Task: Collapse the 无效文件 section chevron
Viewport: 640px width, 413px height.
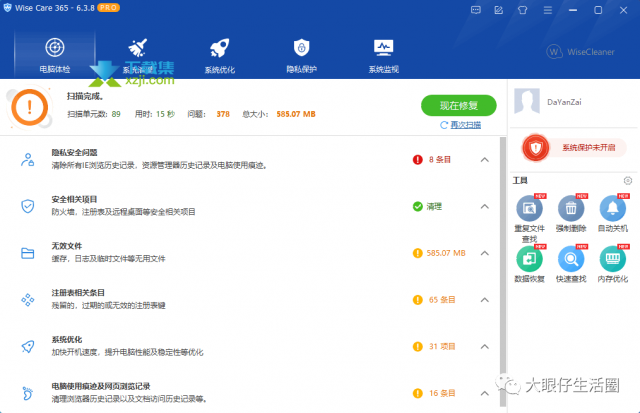Action: pyautogui.click(x=484, y=253)
